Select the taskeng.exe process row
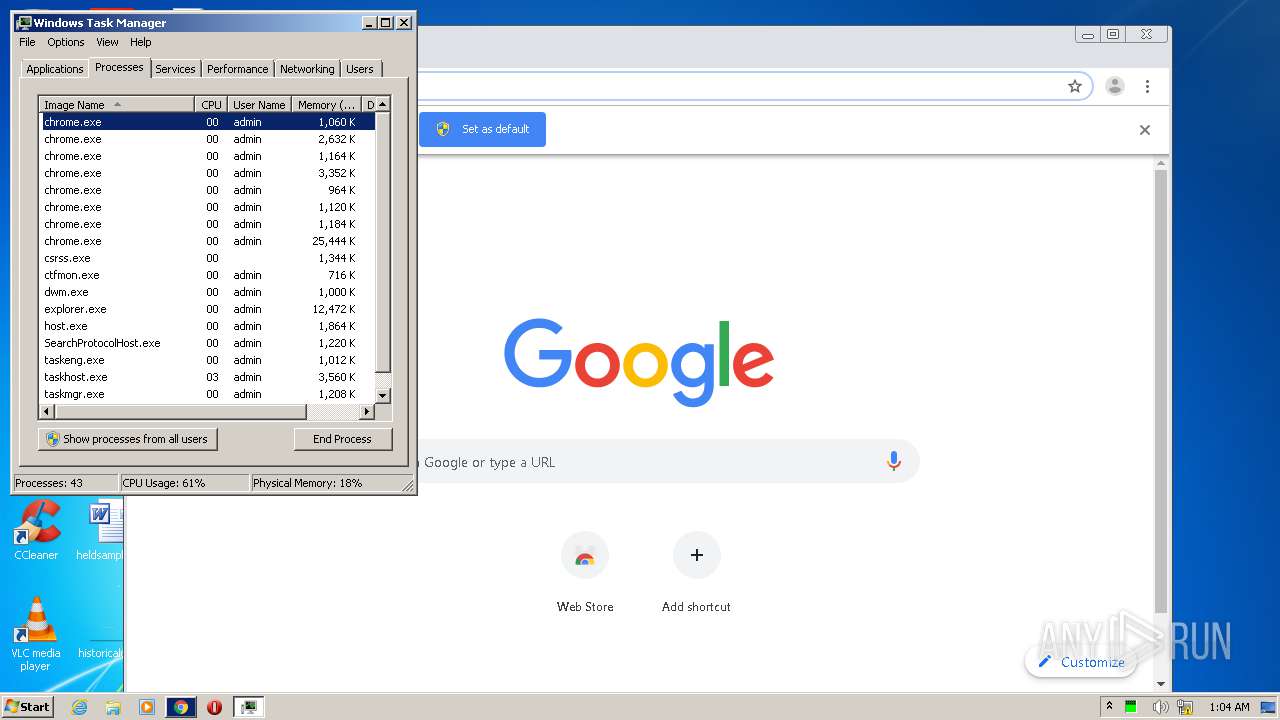This screenshot has width=1280, height=720. pyautogui.click(x=207, y=360)
